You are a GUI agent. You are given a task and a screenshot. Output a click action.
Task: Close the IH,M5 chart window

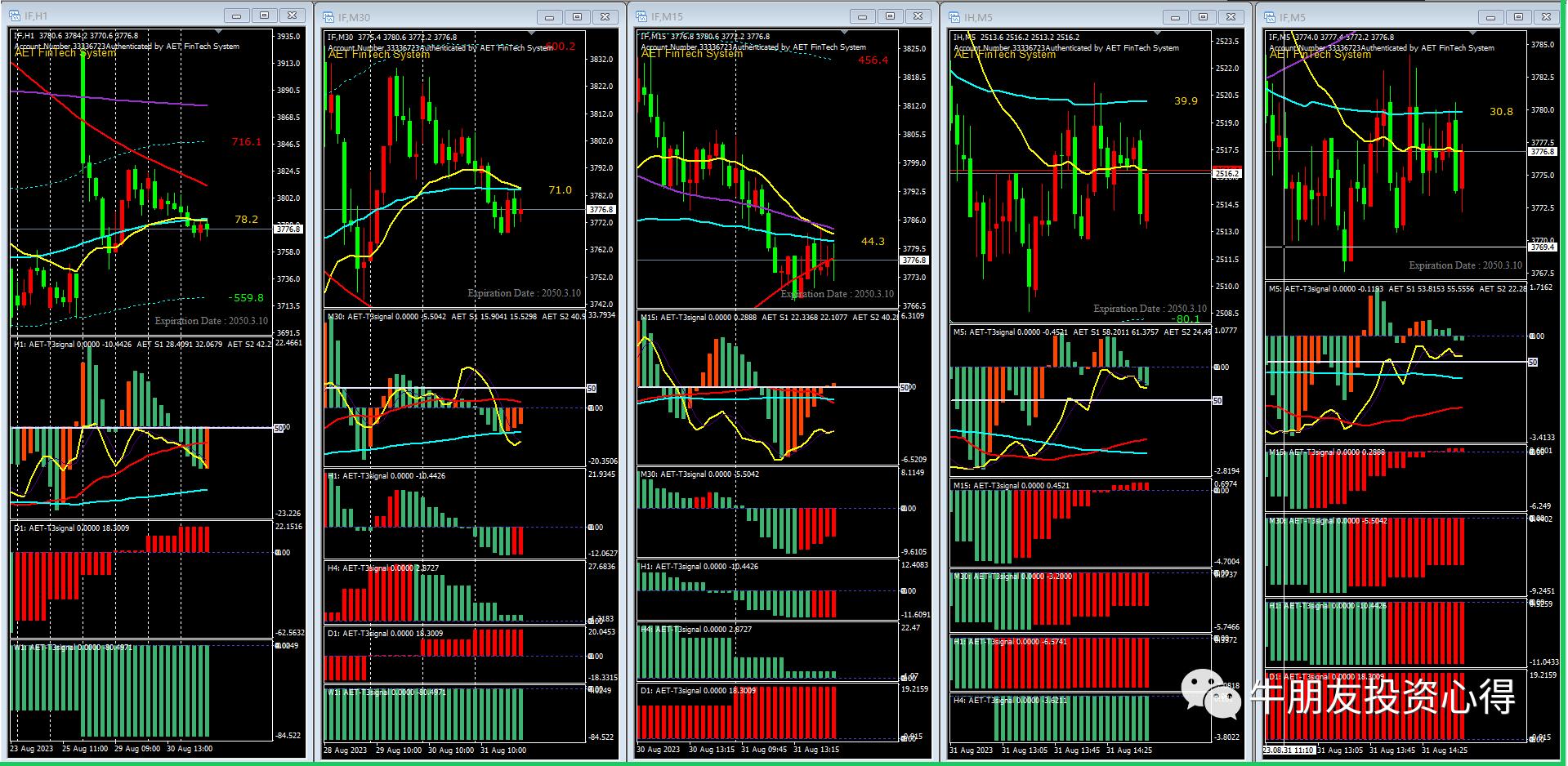click(1231, 17)
